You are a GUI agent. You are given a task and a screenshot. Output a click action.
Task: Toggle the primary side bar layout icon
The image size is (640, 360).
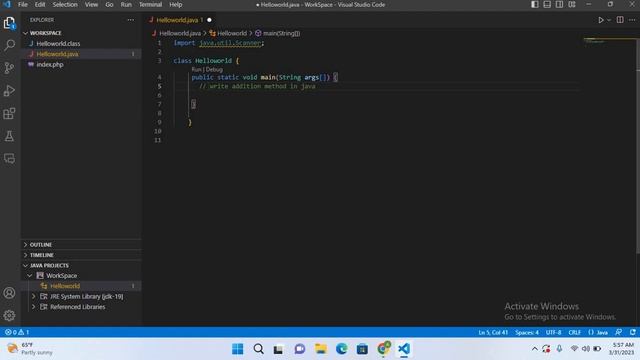(535, 4)
